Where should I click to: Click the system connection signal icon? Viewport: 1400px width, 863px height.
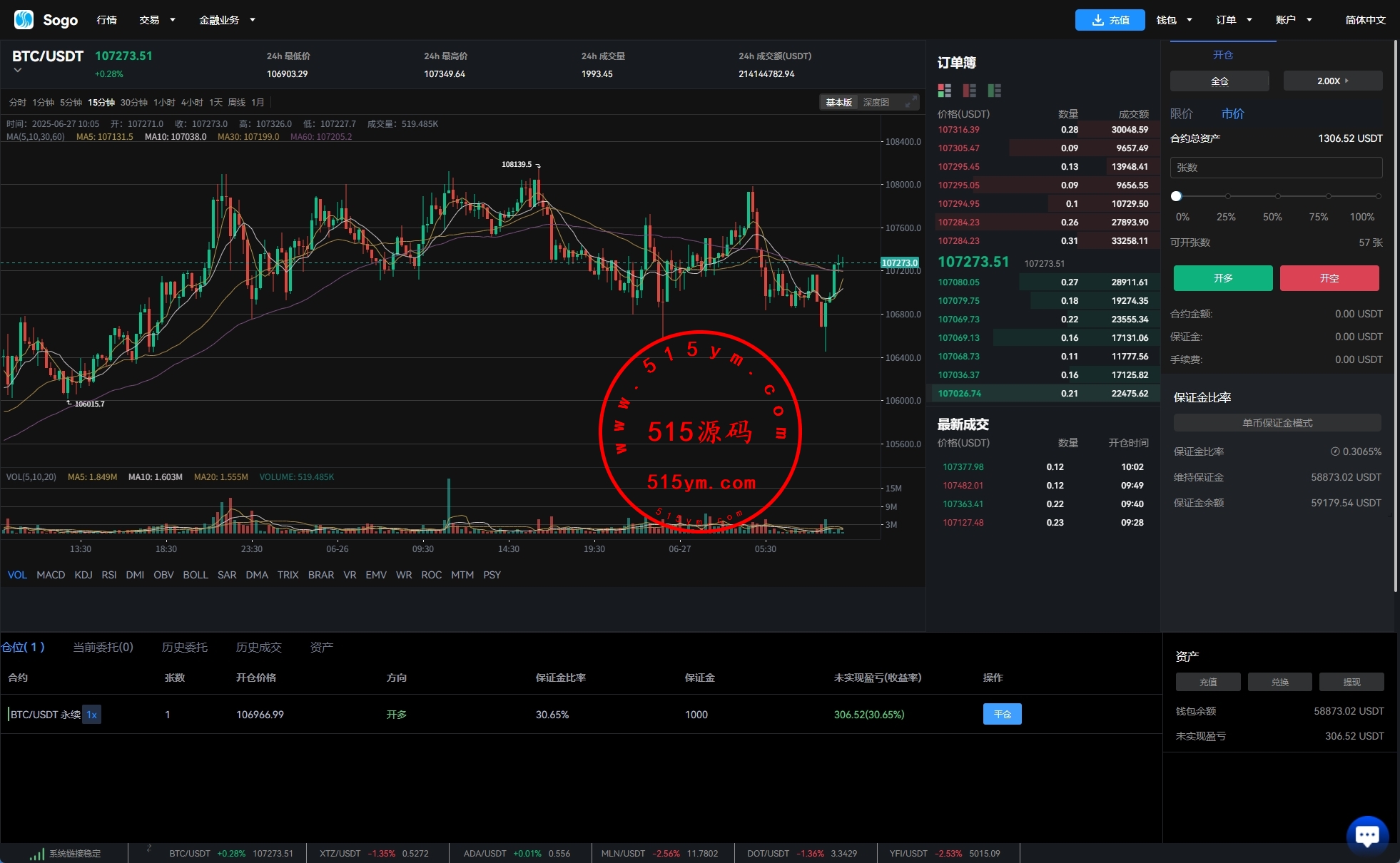(37, 854)
